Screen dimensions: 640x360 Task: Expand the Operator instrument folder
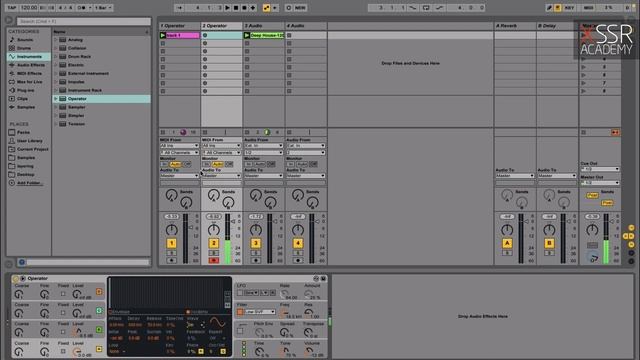point(56,99)
